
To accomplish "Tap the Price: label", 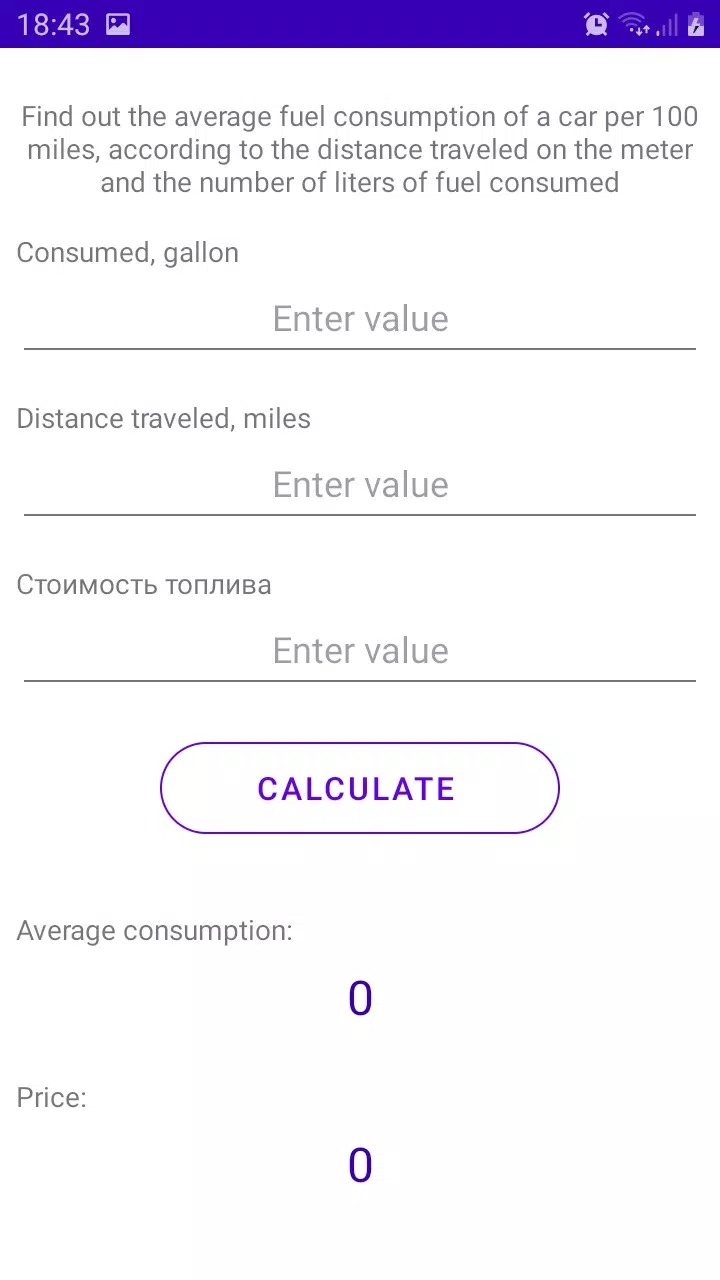I will click(52, 1098).
